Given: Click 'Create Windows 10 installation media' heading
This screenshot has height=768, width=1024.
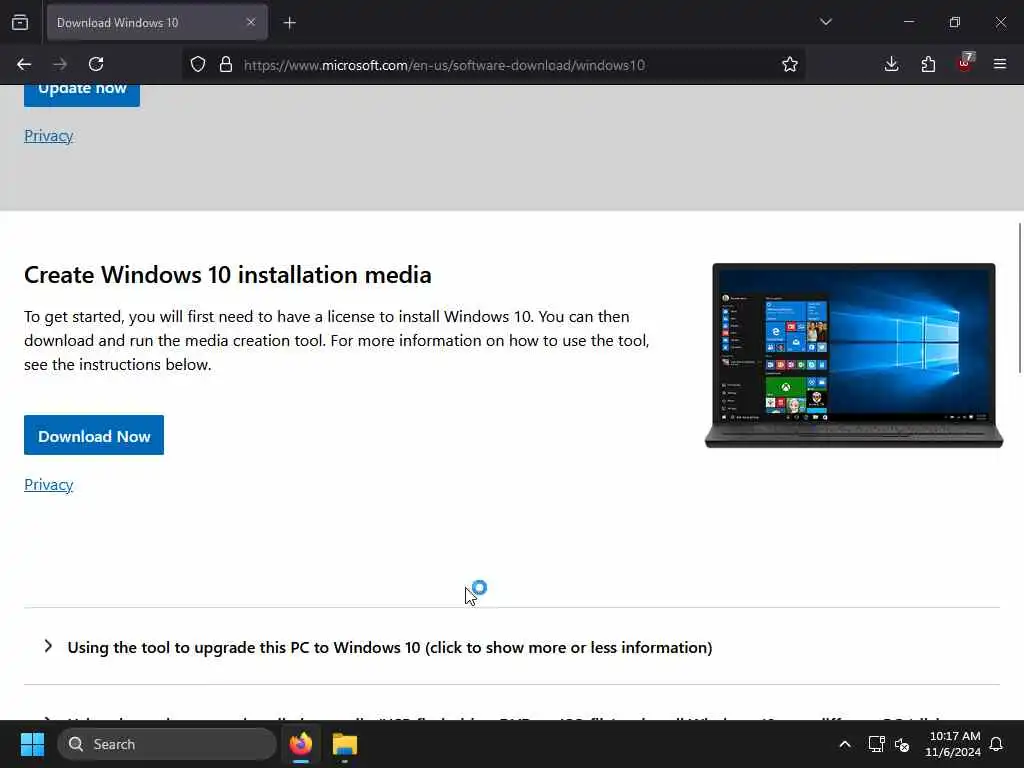Looking at the screenshot, I should coord(228,274).
